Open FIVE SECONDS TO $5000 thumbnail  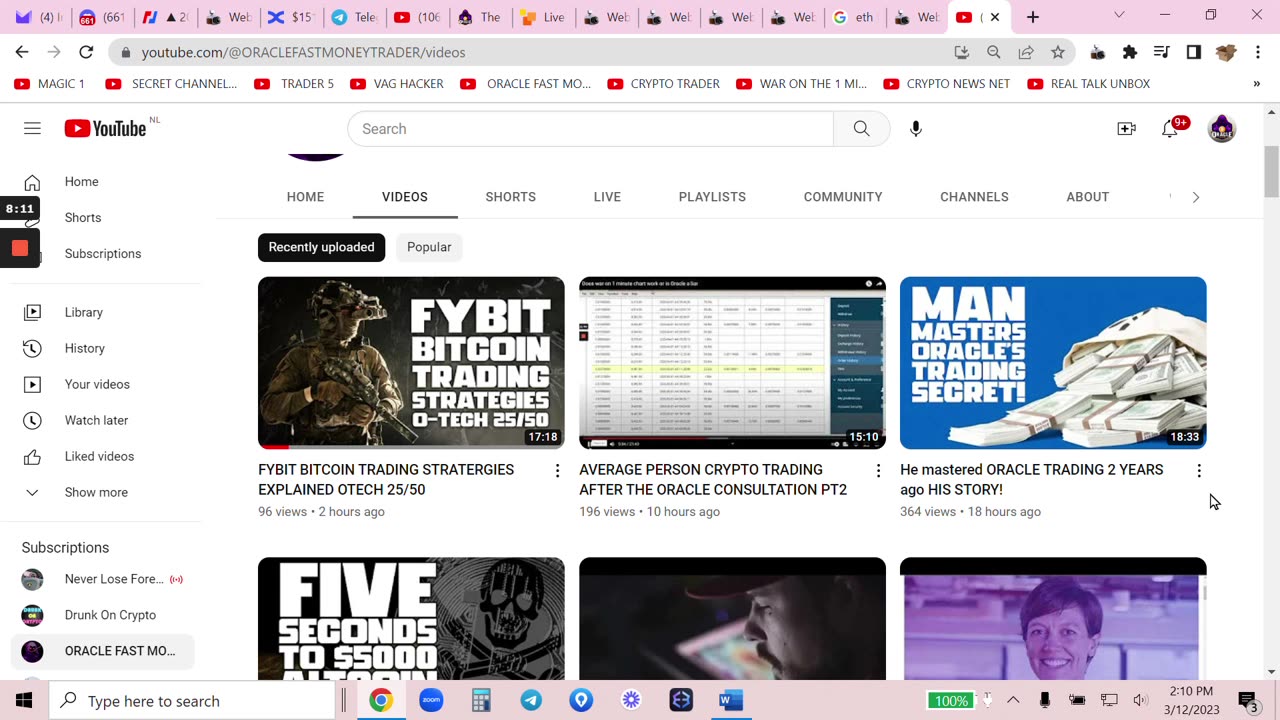click(411, 619)
